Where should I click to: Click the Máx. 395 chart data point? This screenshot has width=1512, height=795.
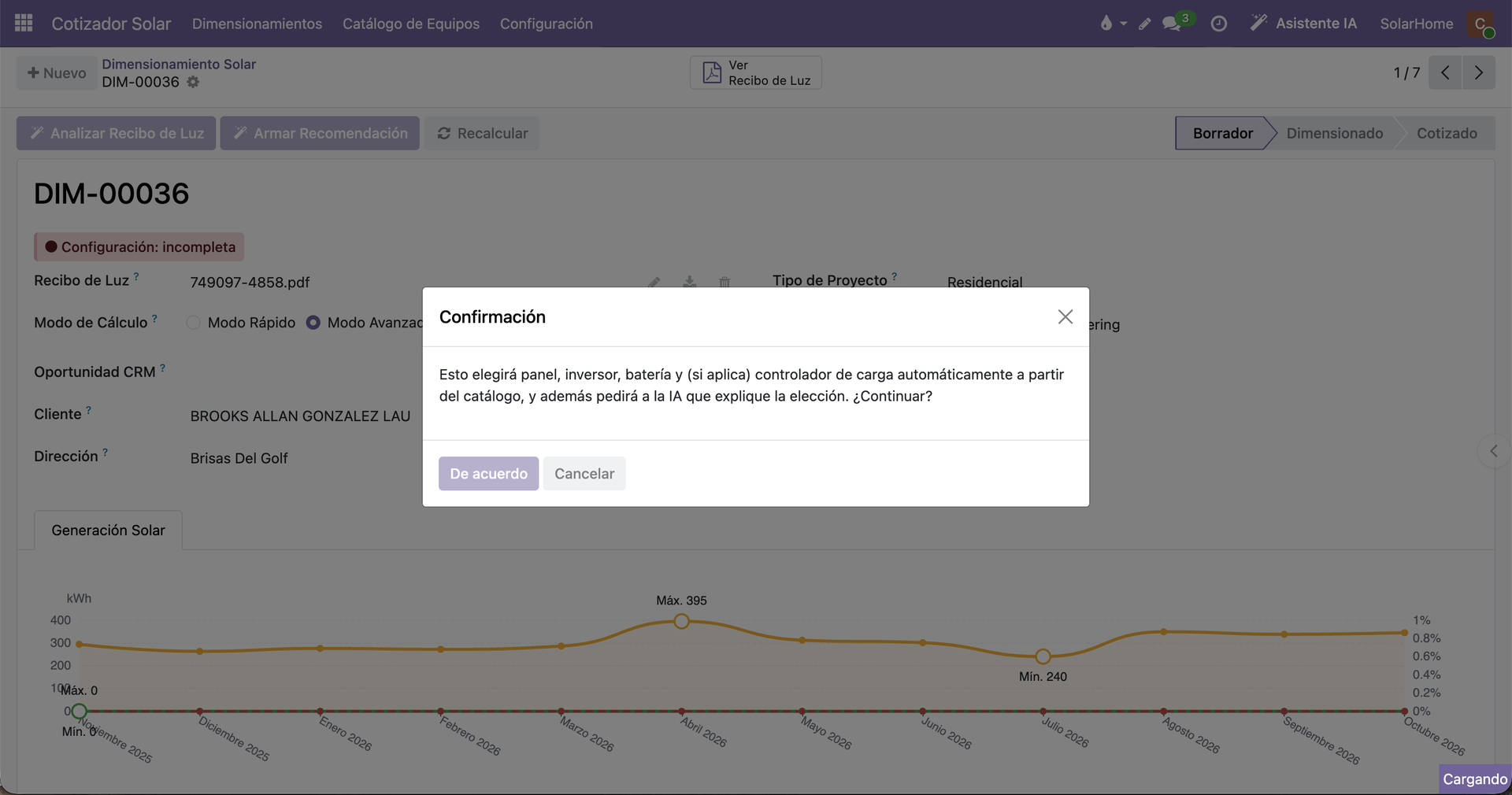tap(682, 621)
